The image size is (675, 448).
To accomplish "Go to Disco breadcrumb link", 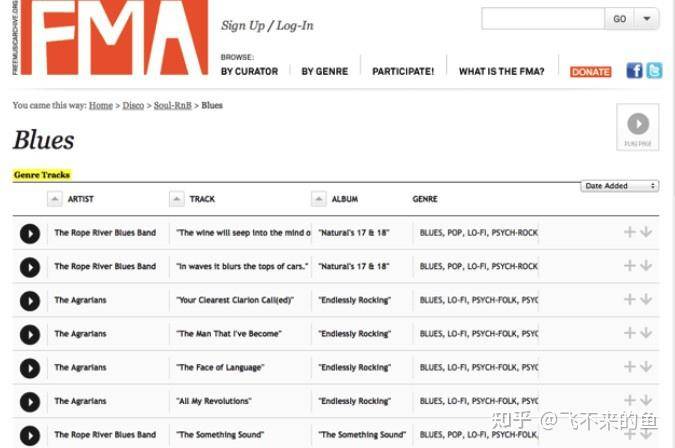I will click(133, 105).
